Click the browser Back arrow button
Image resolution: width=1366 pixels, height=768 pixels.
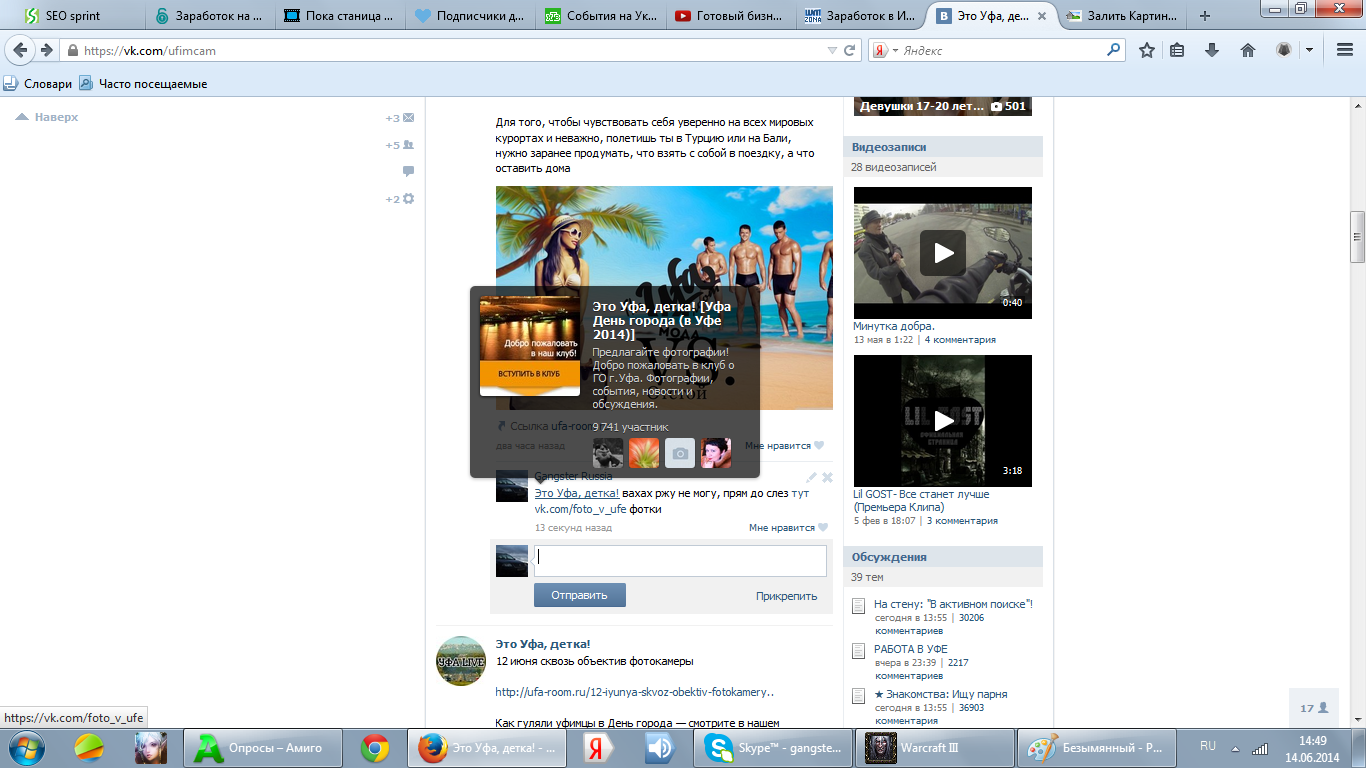coord(20,50)
